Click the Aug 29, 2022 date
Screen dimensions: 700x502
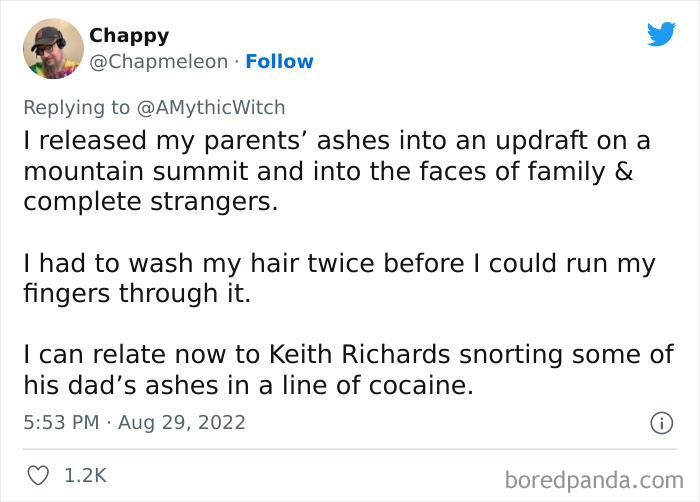coord(182,423)
